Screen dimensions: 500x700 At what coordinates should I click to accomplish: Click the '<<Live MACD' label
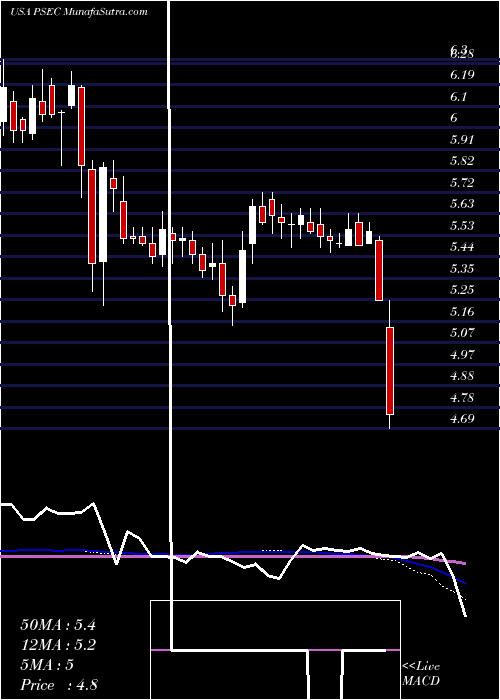421,674
